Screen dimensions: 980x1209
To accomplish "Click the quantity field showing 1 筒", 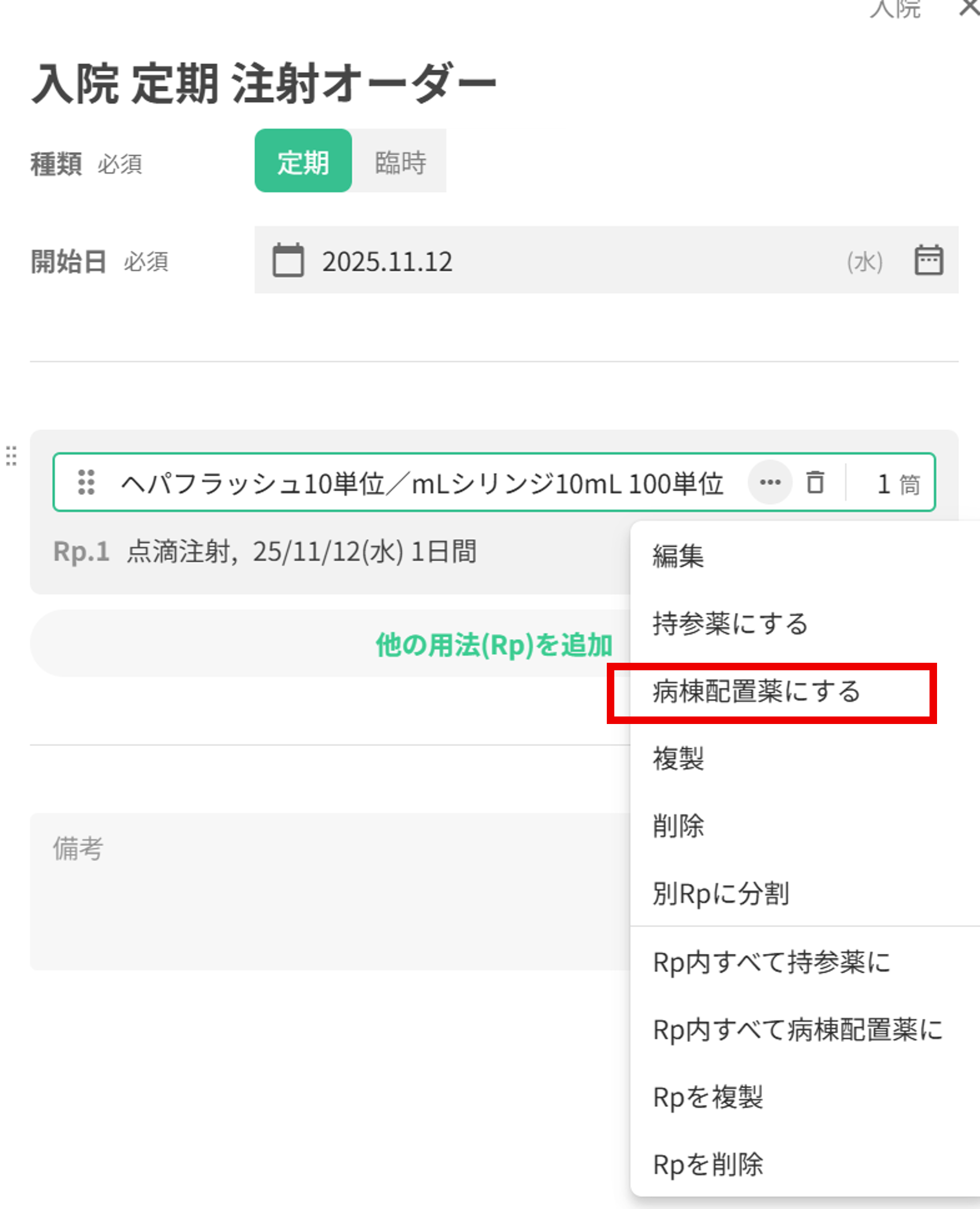I will (891, 484).
